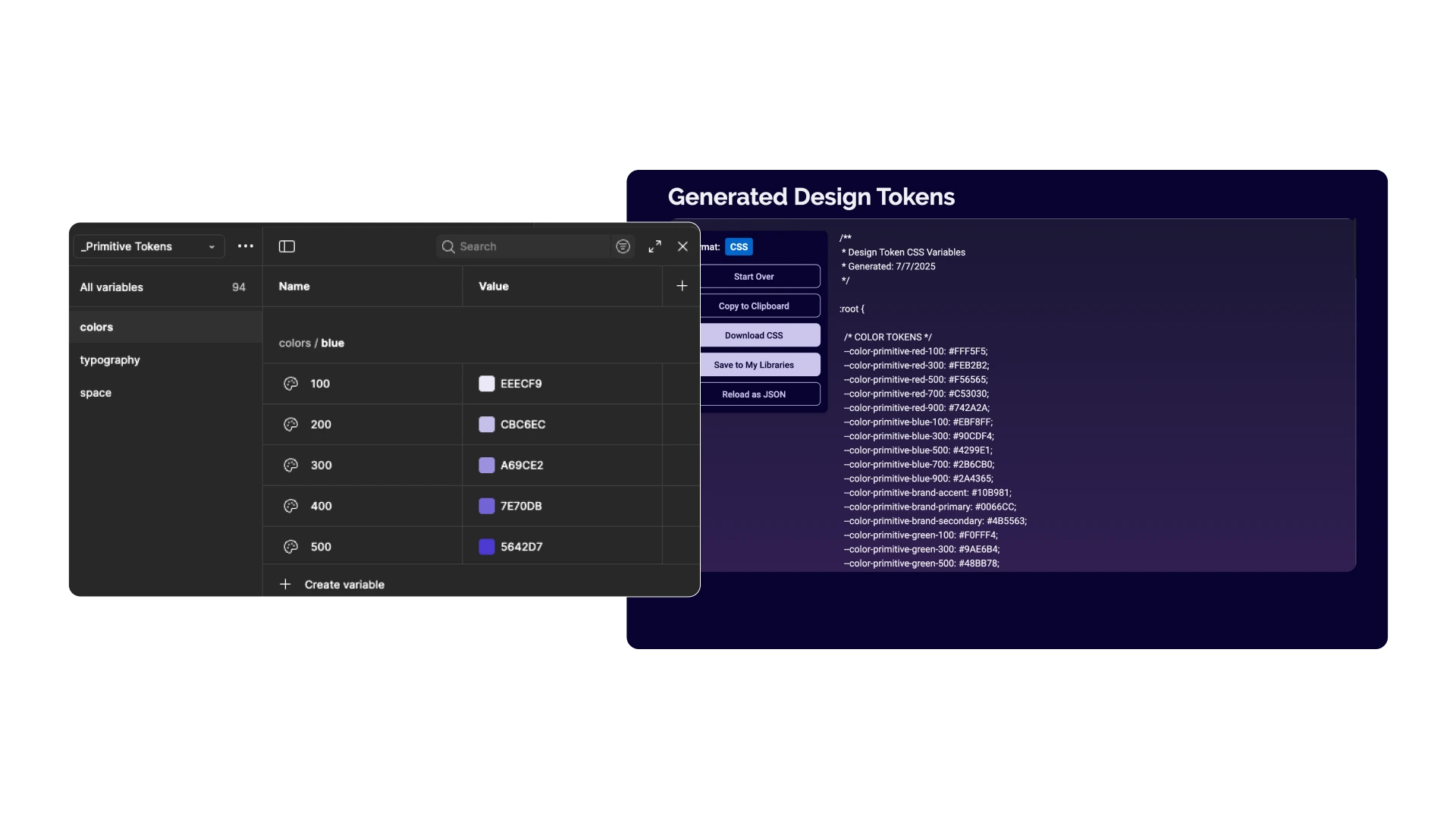Click the plus icon beside Create variable
The height and width of the screenshot is (819, 1456).
coord(285,584)
